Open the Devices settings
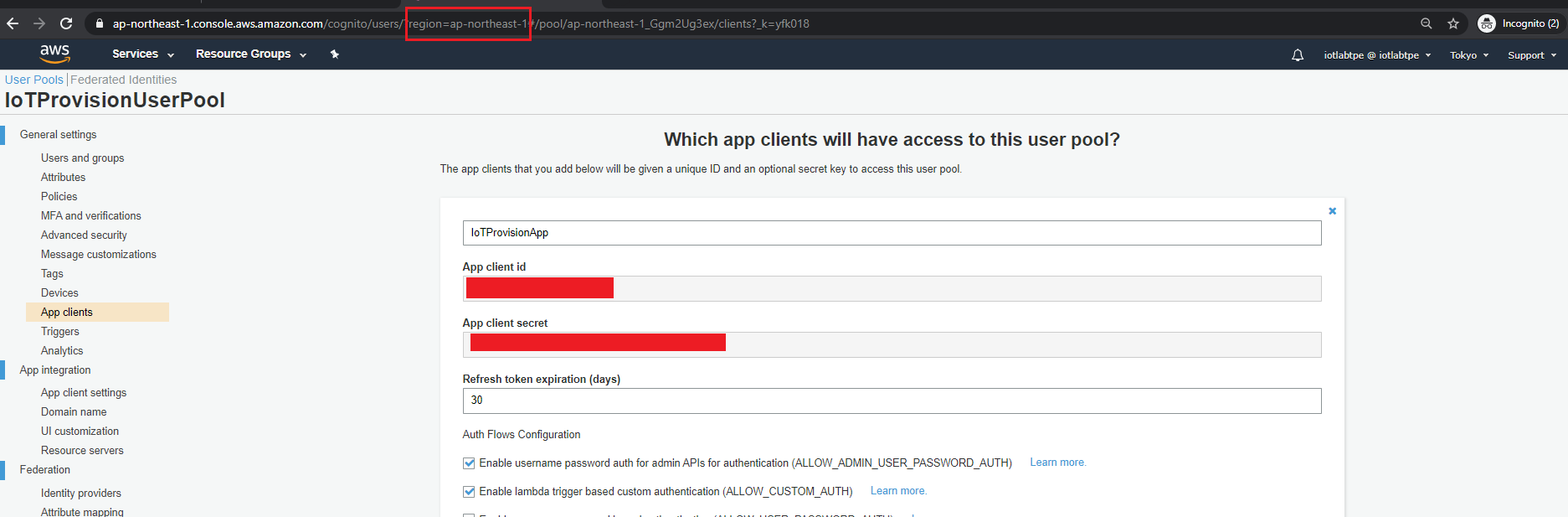 tap(60, 293)
